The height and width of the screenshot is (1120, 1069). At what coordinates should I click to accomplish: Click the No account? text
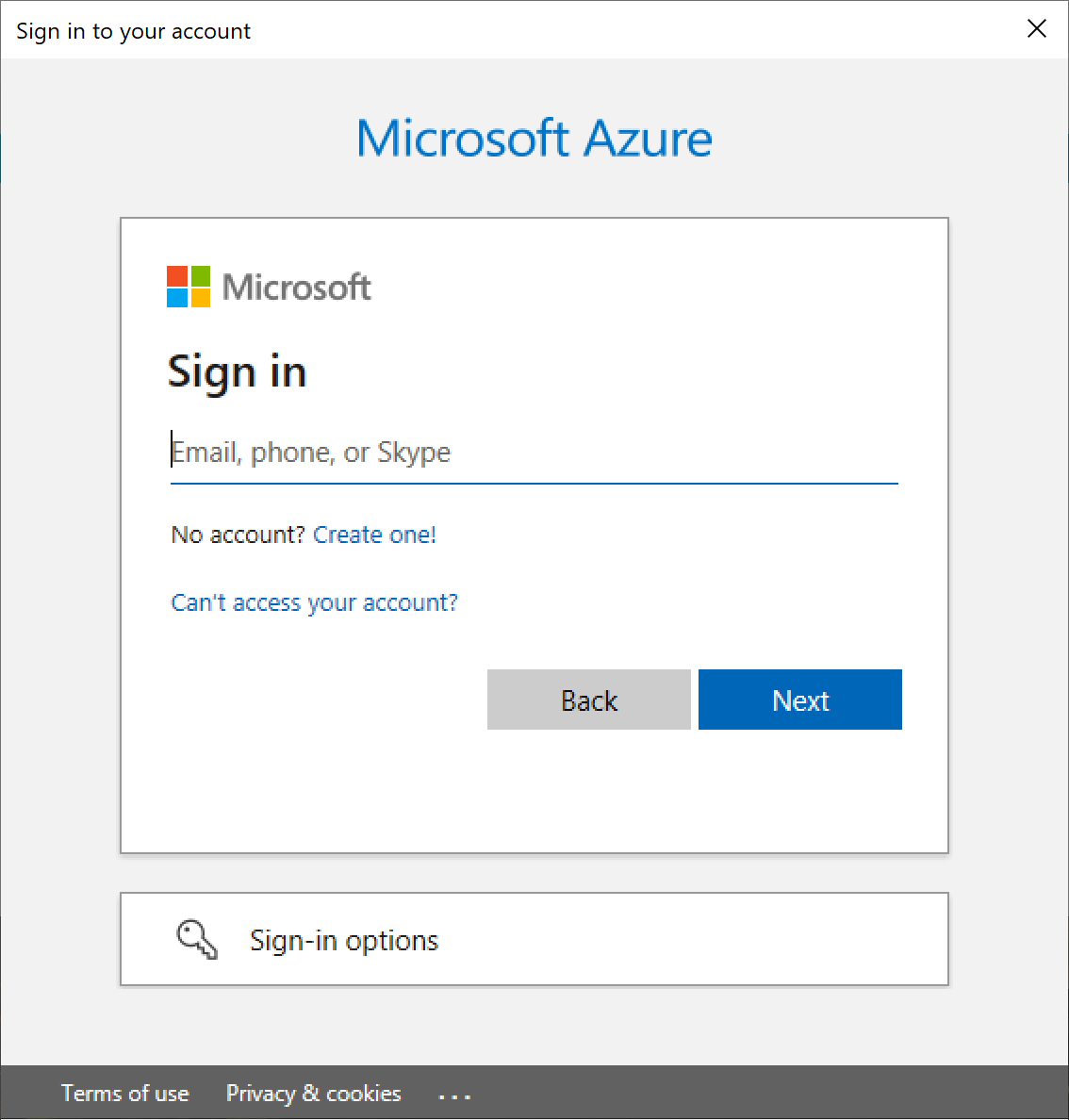(x=238, y=535)
